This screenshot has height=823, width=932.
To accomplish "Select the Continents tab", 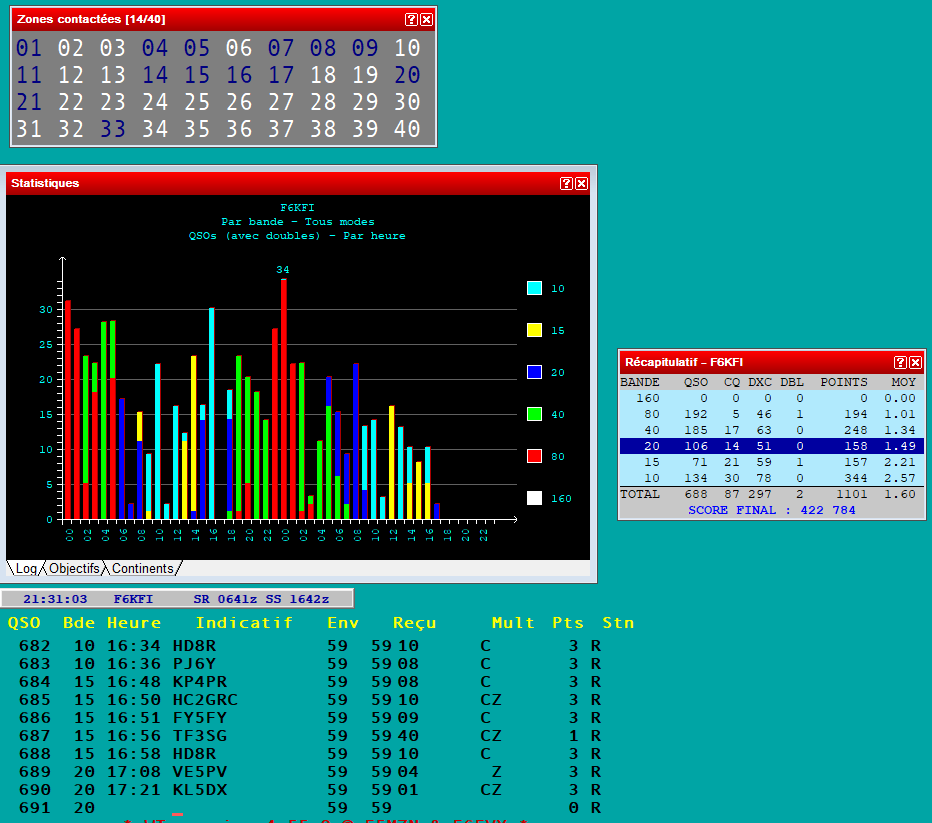I will [x=142, y=569].
